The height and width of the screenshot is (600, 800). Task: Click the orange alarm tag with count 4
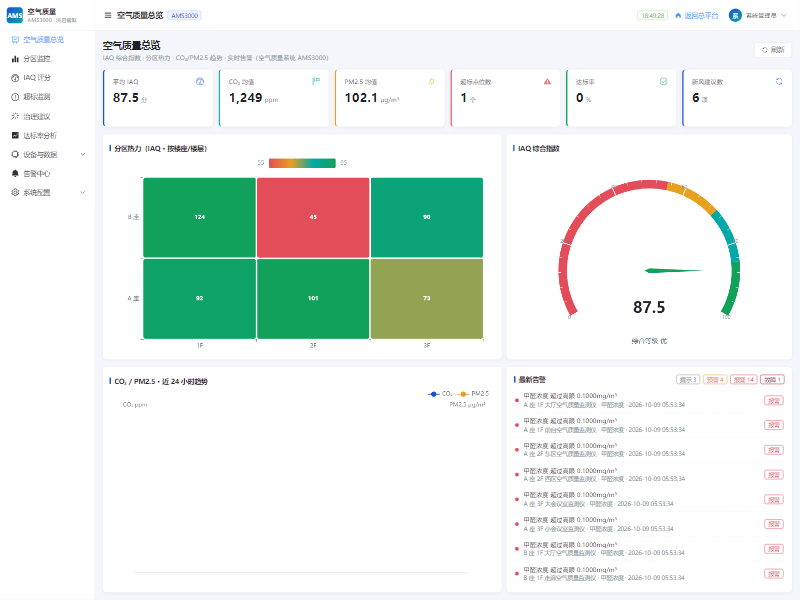pos(715,380)
